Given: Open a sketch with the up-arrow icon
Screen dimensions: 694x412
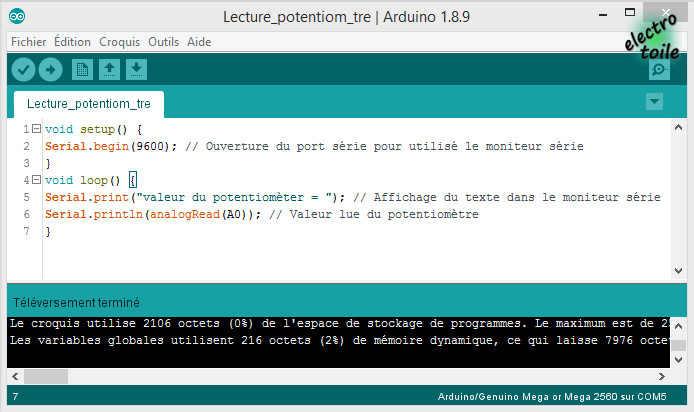Looking at the screenshot, I should [x=109, y=69].
